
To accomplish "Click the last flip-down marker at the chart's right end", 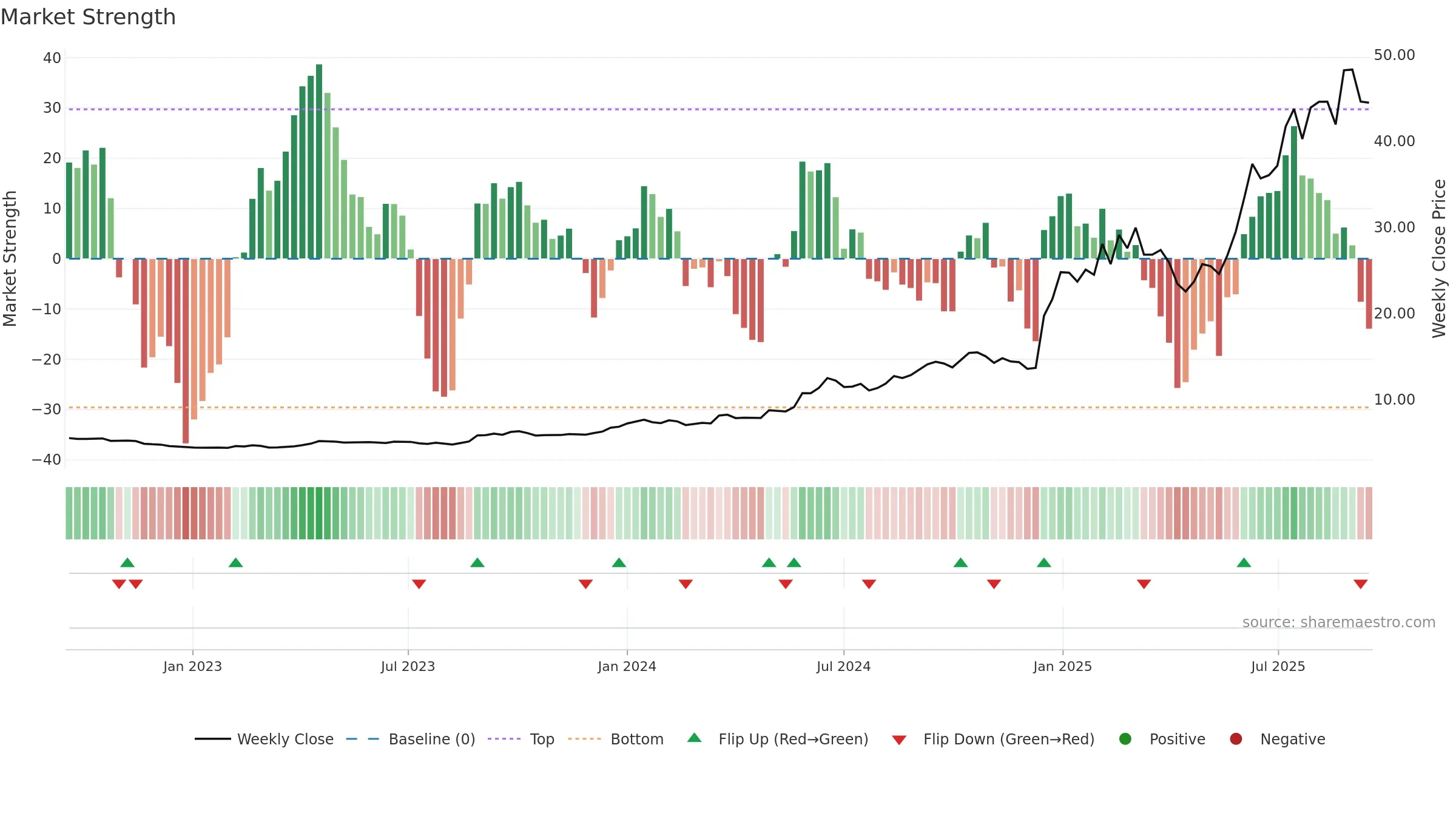I will point(1361,584).
